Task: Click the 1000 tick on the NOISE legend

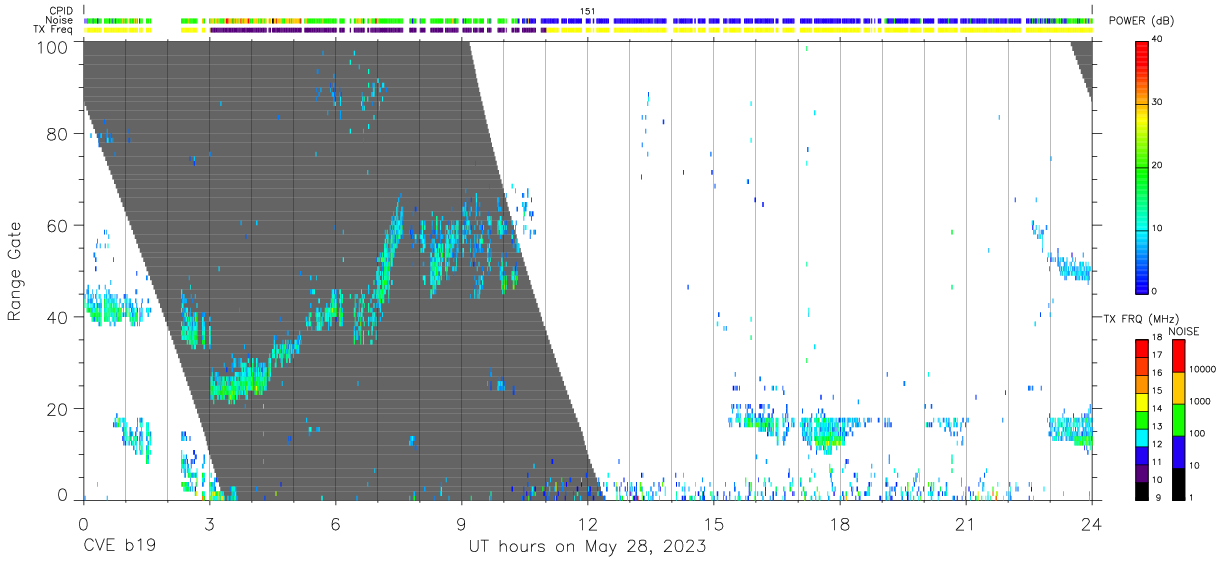Action: 1201,401
